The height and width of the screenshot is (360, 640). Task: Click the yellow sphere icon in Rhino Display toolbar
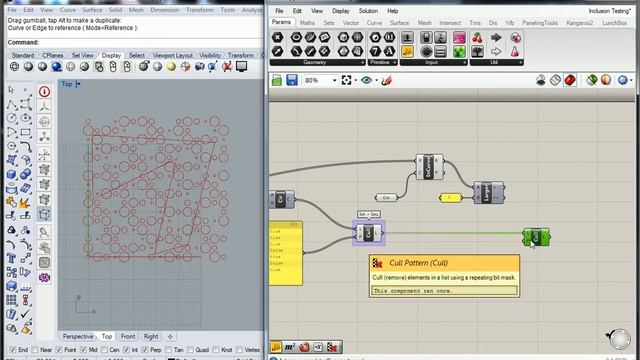pyautogui.click(x=171, y=67)
